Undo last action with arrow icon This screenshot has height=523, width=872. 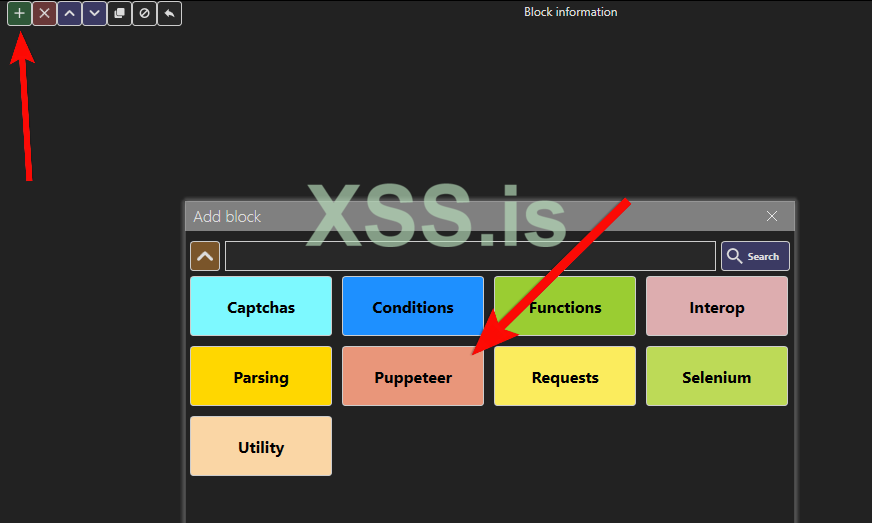(170, 13)
